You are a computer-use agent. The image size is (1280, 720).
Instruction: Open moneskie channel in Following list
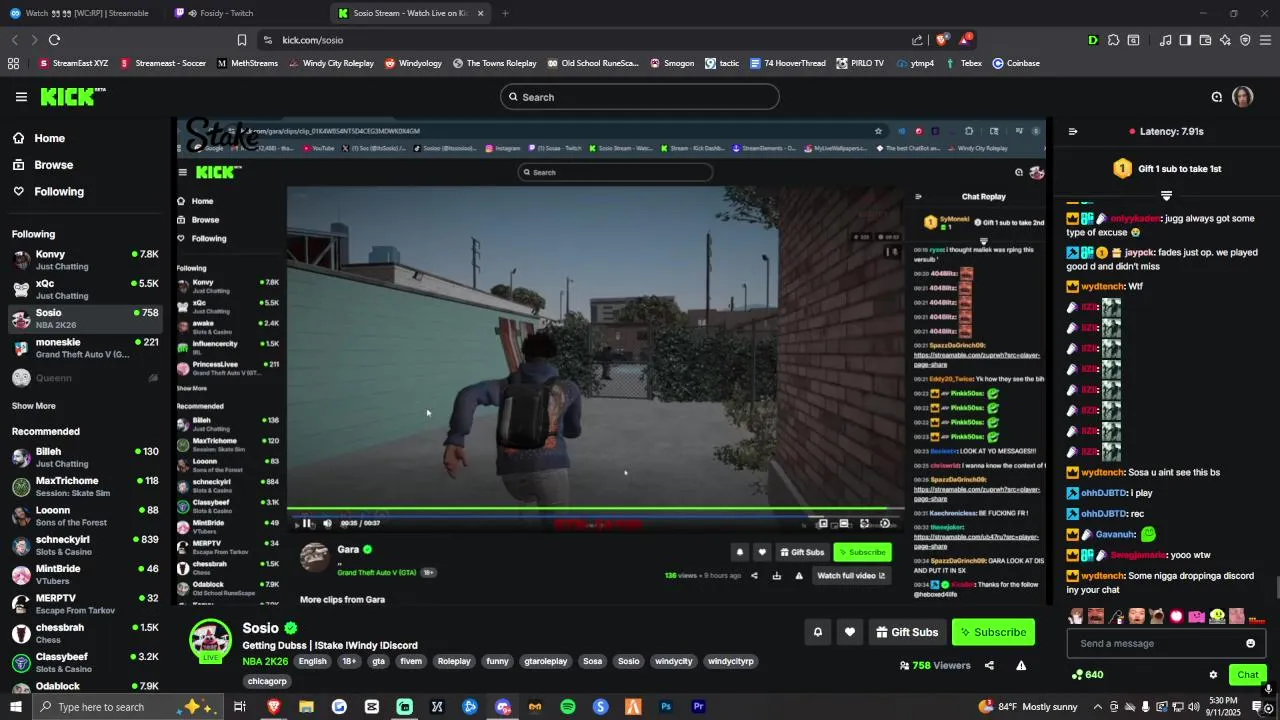pos(85,348)
